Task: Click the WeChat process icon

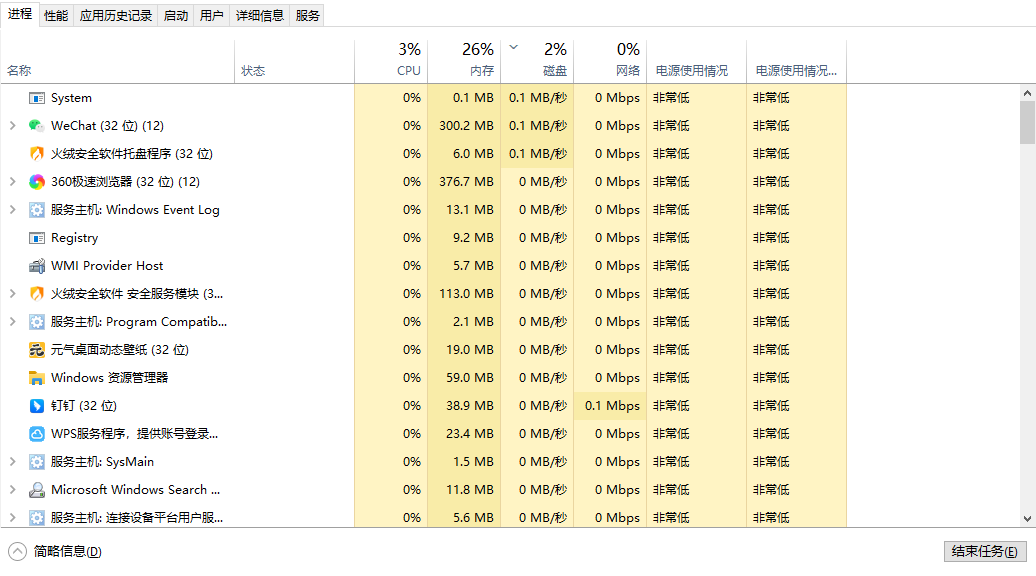Action: pyautogui.click(x=37, y=126)
